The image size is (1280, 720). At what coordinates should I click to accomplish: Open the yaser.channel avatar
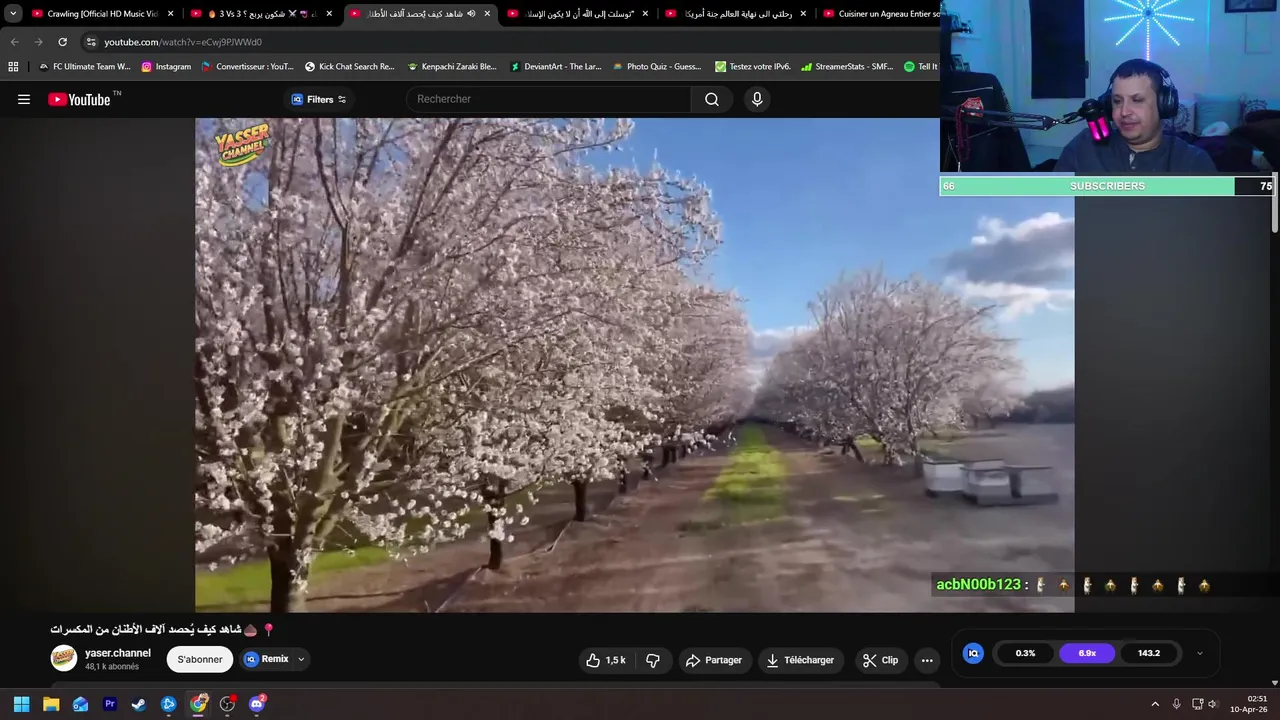(64, 658)
